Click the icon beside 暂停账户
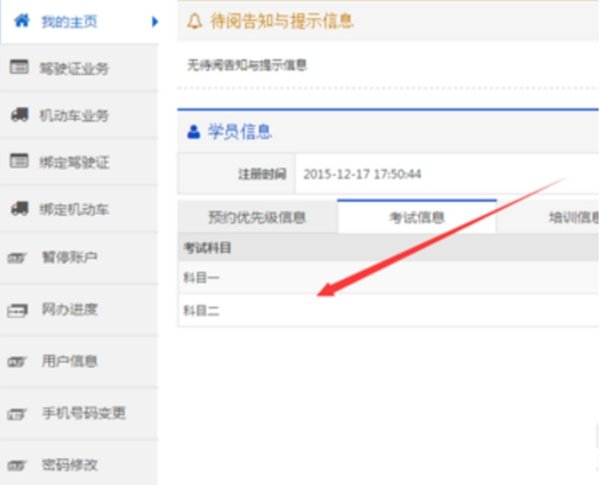 coord(17,258)
